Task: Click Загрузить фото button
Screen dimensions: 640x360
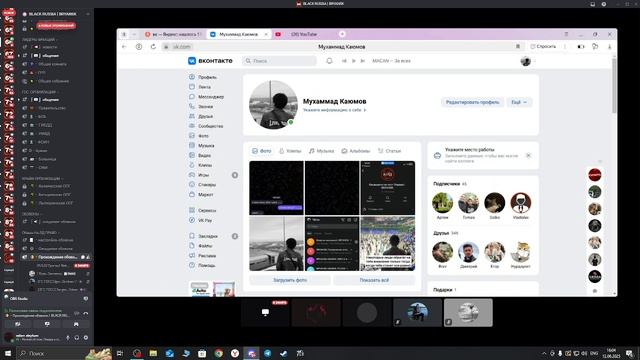Action: (290, 280)
